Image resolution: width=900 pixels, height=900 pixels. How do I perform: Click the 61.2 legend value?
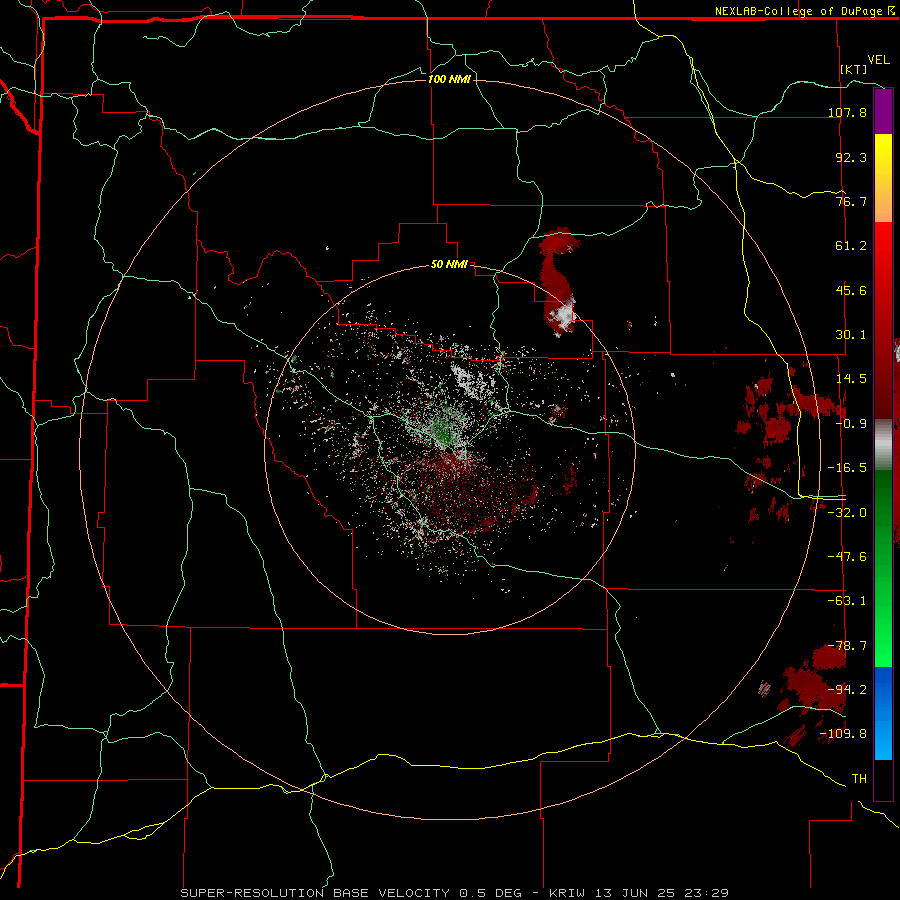click(x=851, y=246)
